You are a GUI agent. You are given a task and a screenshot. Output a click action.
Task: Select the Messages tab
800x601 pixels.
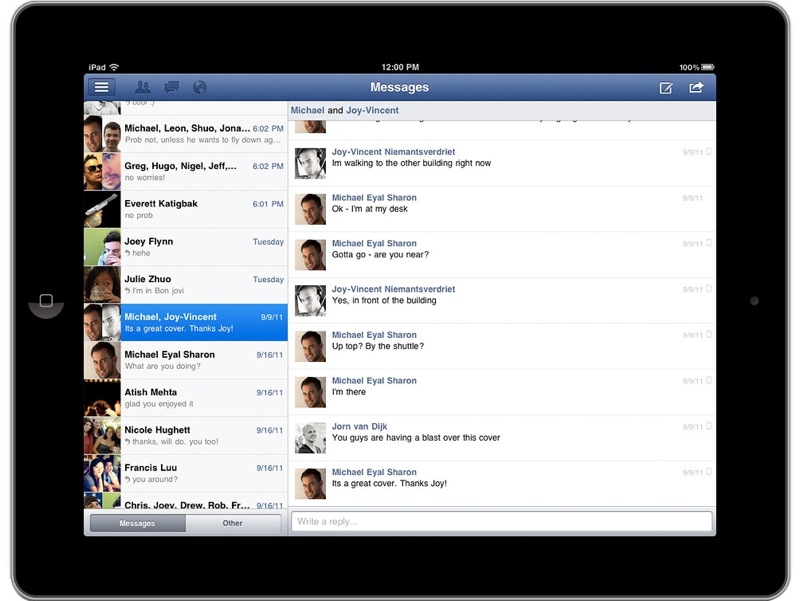pos(139,522)
